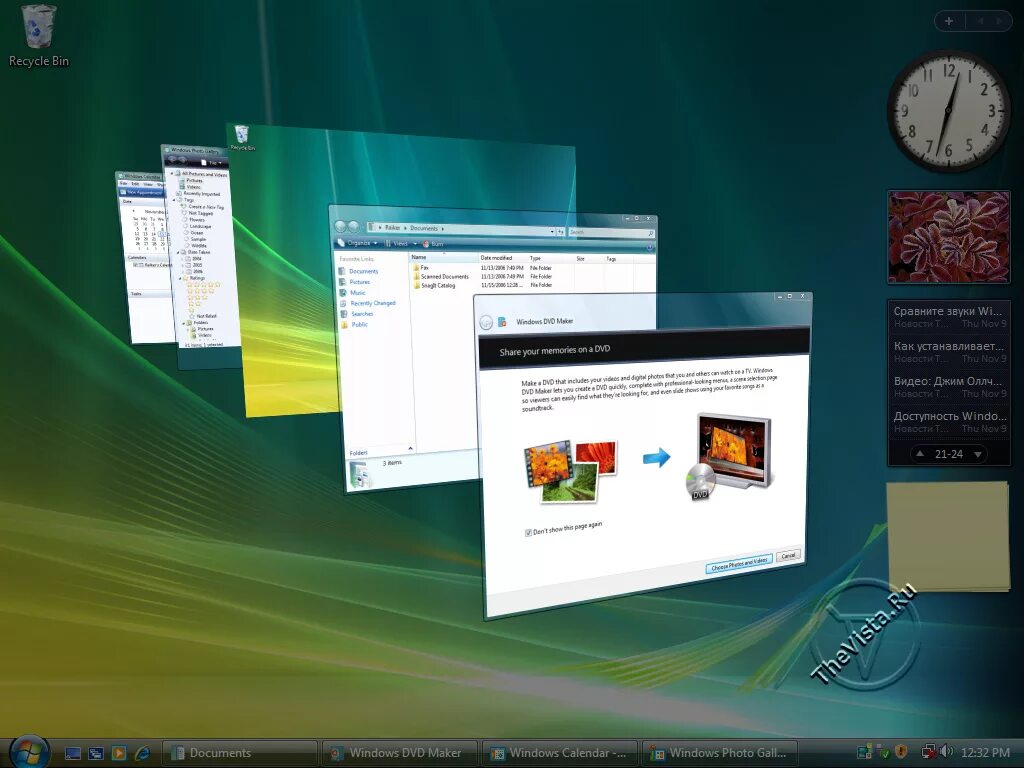Open the File dropdown in Photo Gallery

tap(212, 163)
